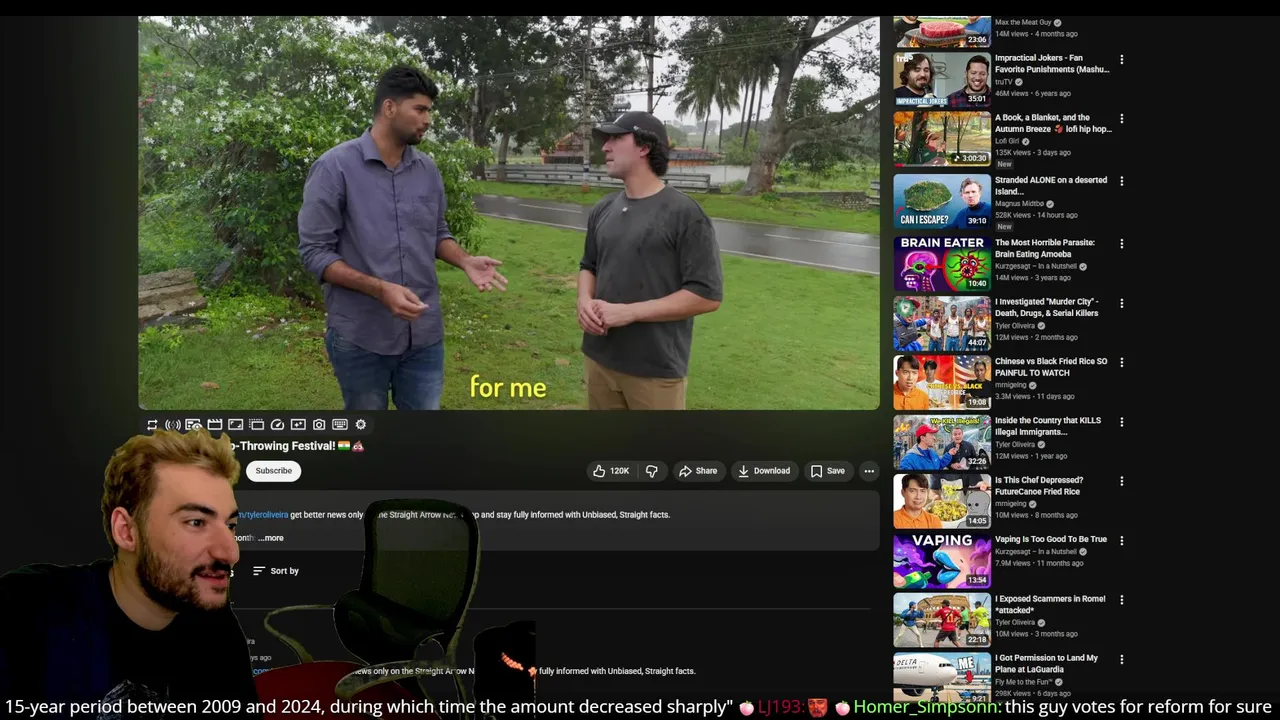1280x720 pixels.
Task: Subscribe to the channel
Action: pos(273,471)
